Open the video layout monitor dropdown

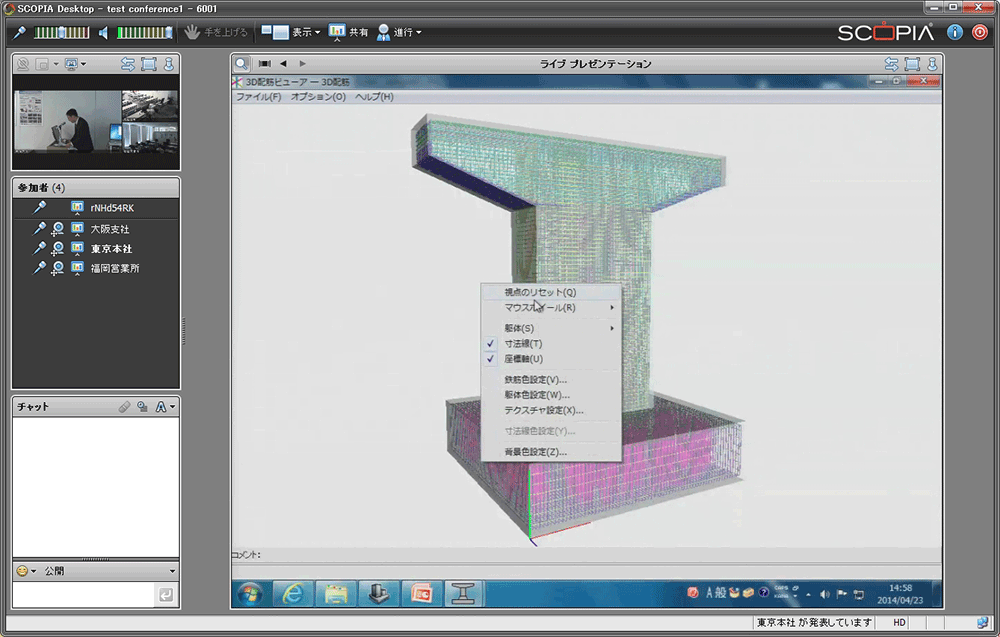point(75,64)
